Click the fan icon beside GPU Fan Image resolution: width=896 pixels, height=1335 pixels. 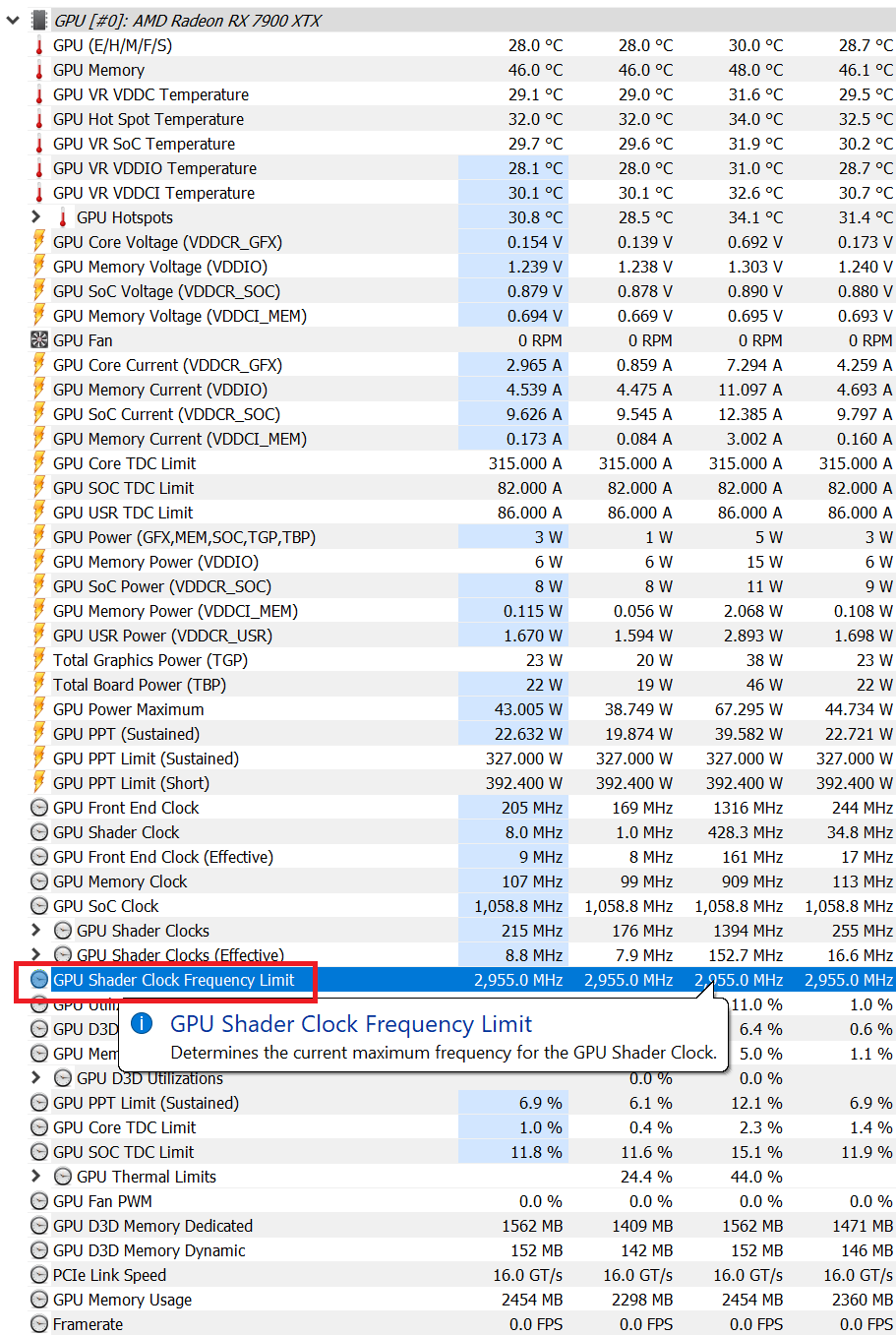[x=39, y=340]
